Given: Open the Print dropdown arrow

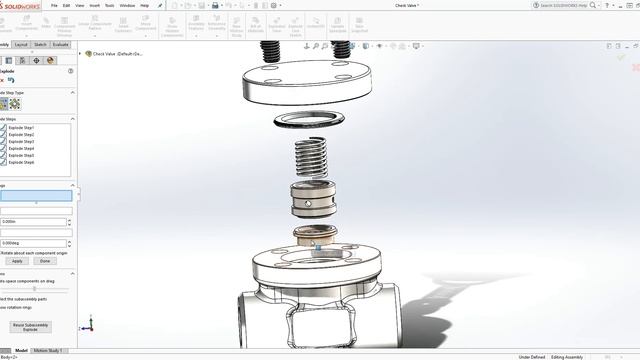Looking at the screenshot, I should coord(222,6).
